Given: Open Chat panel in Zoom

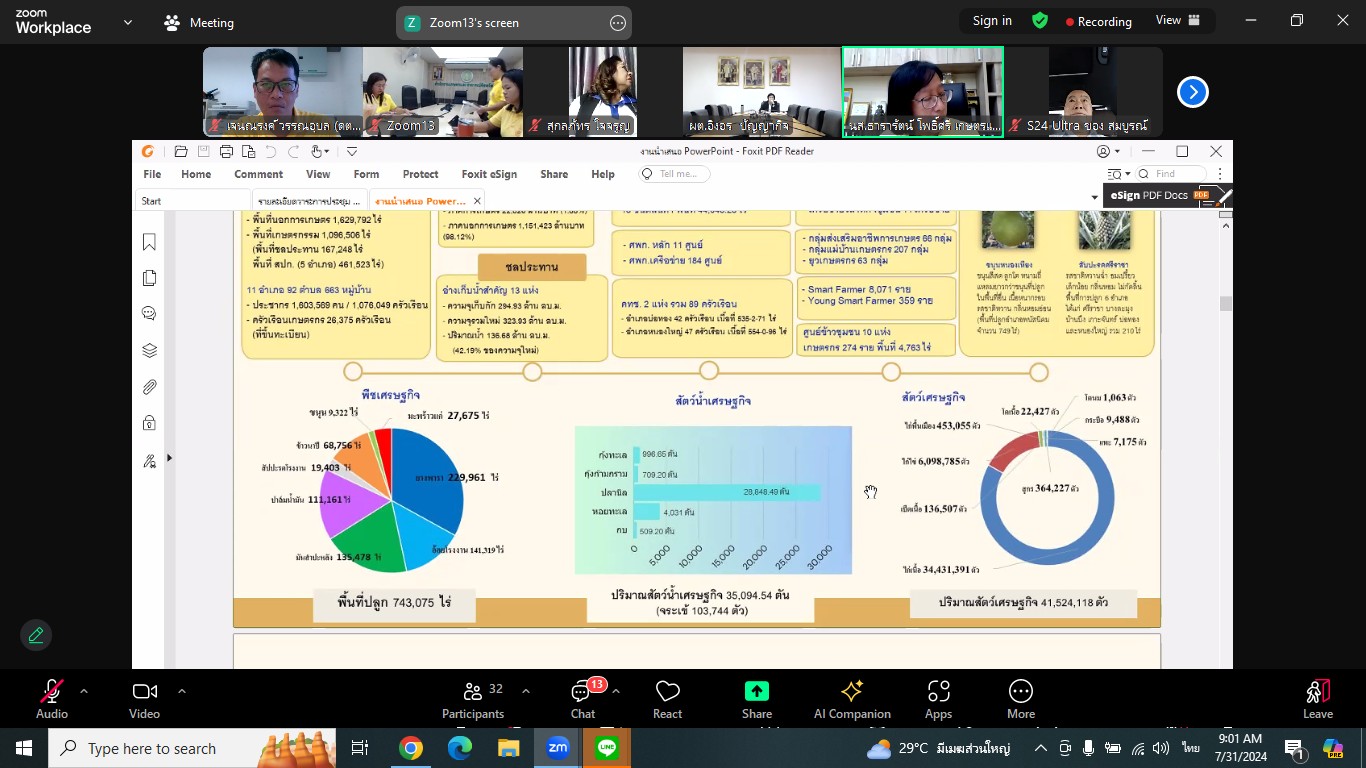Looking at the screenshot, I should pyautogui.click(x=583, y=699).
